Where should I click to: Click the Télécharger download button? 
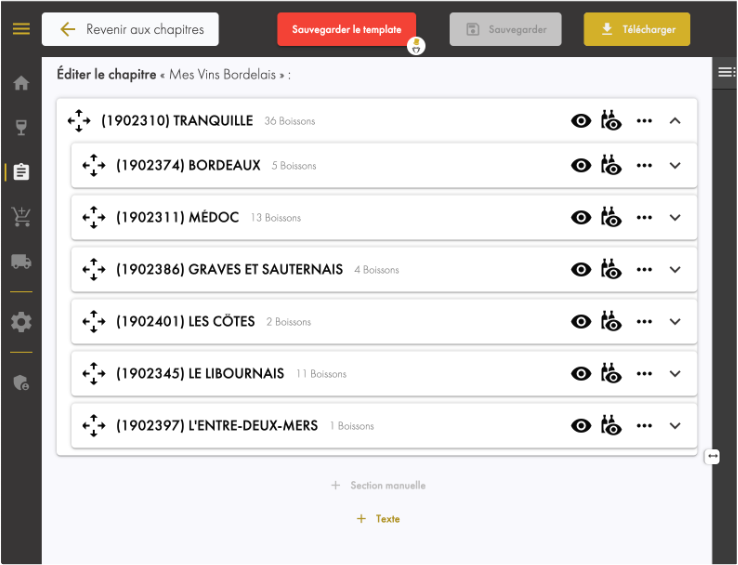pos(637,29)
